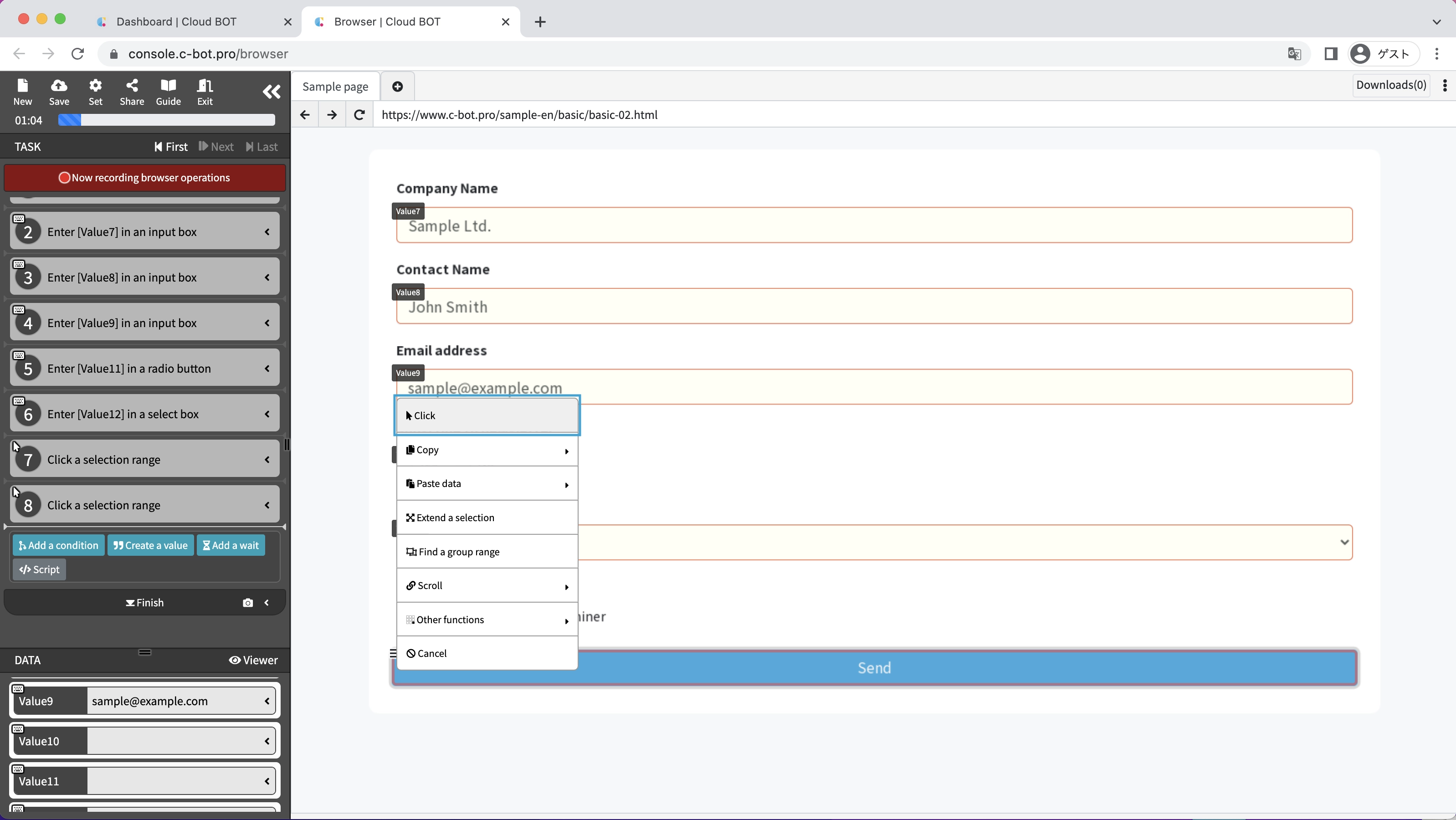Add new tab with plus icon
This screenshot has height=820, width=1456.
(397, 87)
